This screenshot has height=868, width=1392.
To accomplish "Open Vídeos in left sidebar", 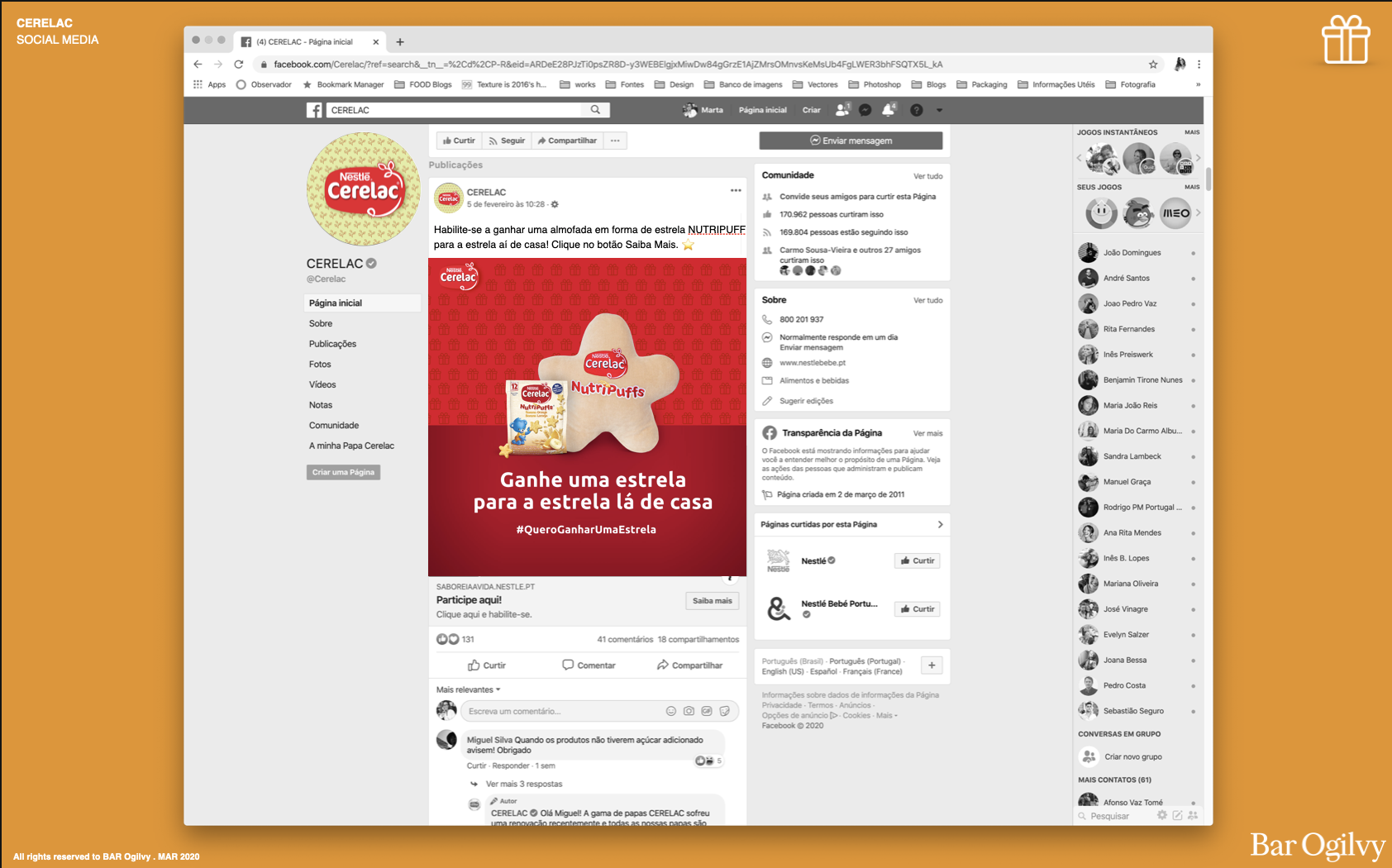I will pos(322,384).
